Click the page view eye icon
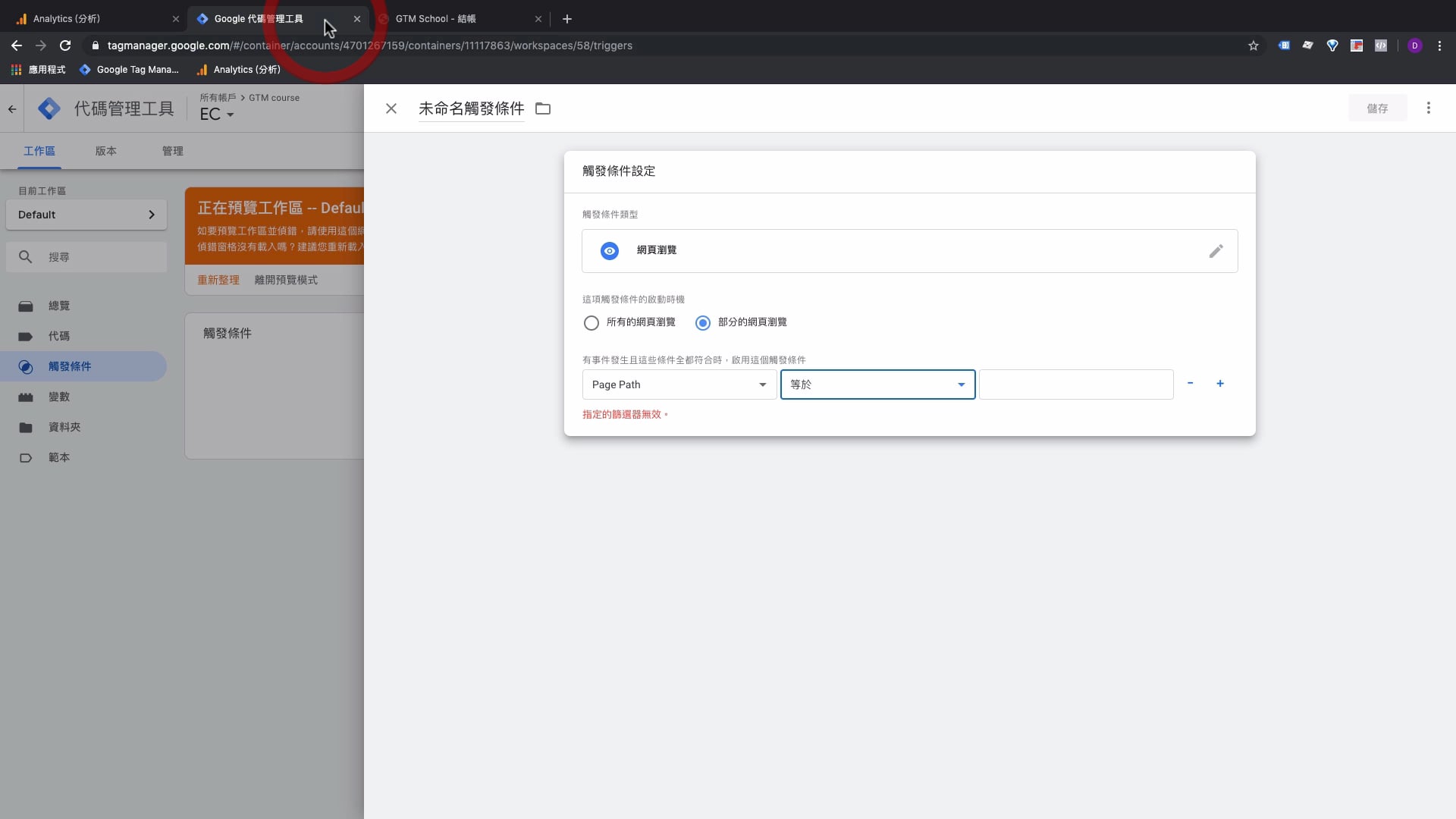 [610, 251]
